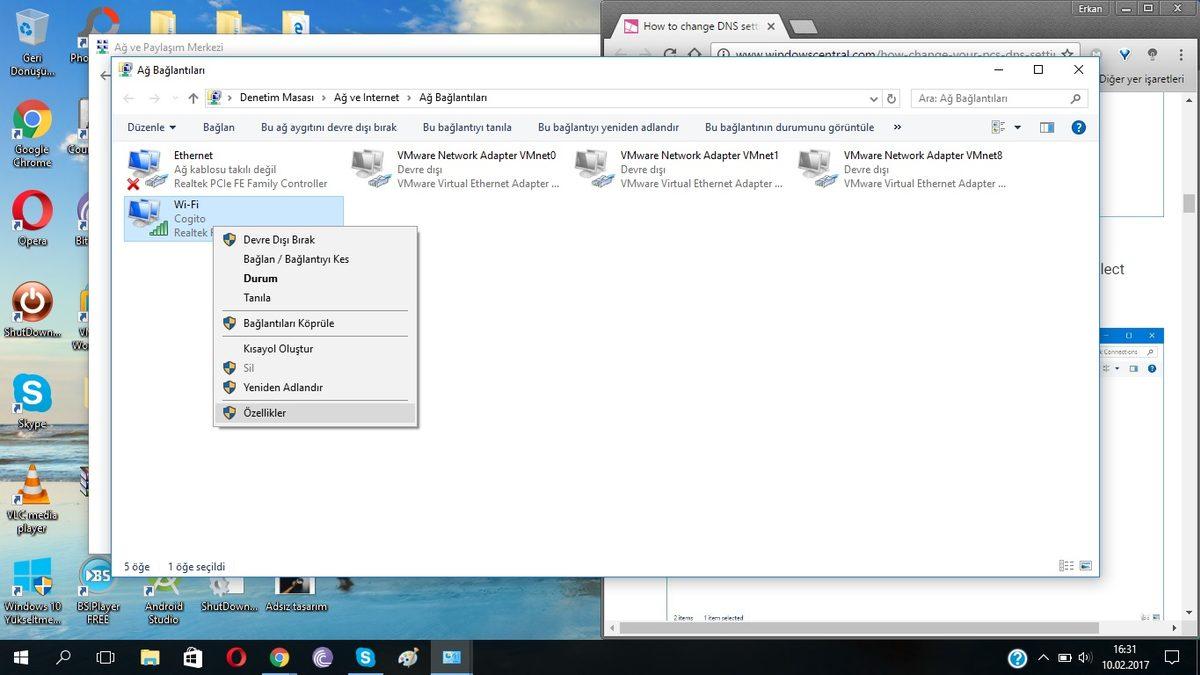The width and height of the screenshot is (1200, 675).
Task: Click the change view icon on toolbar
Action: [x=998, y=127]
